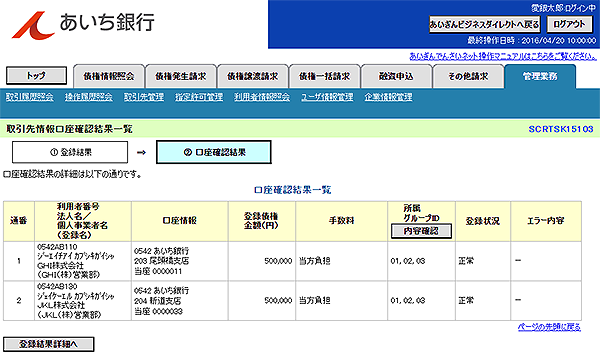Screen dimensions: 600x364
Task: Click the 最終操作日時 timestamp text
Action: click(532, 41)
